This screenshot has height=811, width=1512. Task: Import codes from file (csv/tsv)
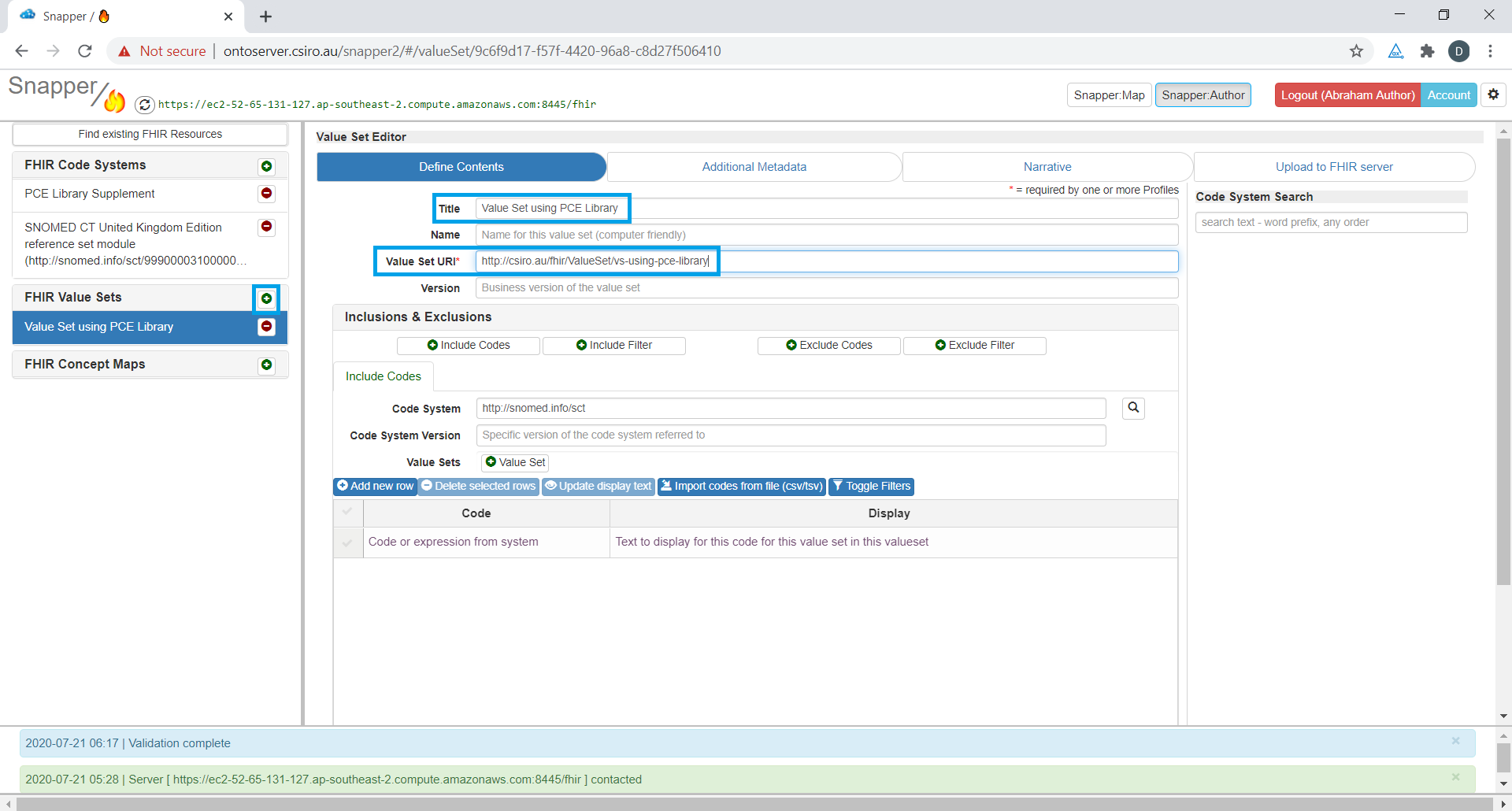point(742,487)
